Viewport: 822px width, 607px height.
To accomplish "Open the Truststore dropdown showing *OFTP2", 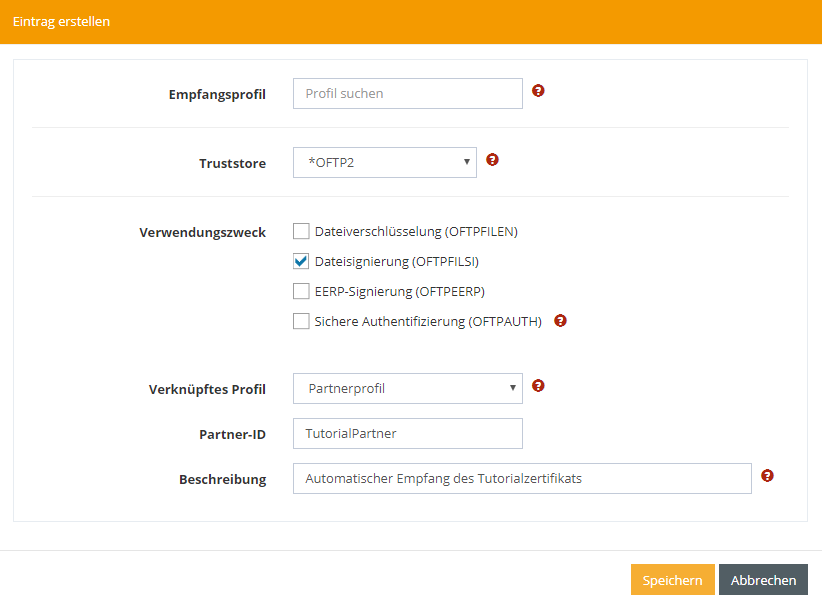I will click(384, 162).
